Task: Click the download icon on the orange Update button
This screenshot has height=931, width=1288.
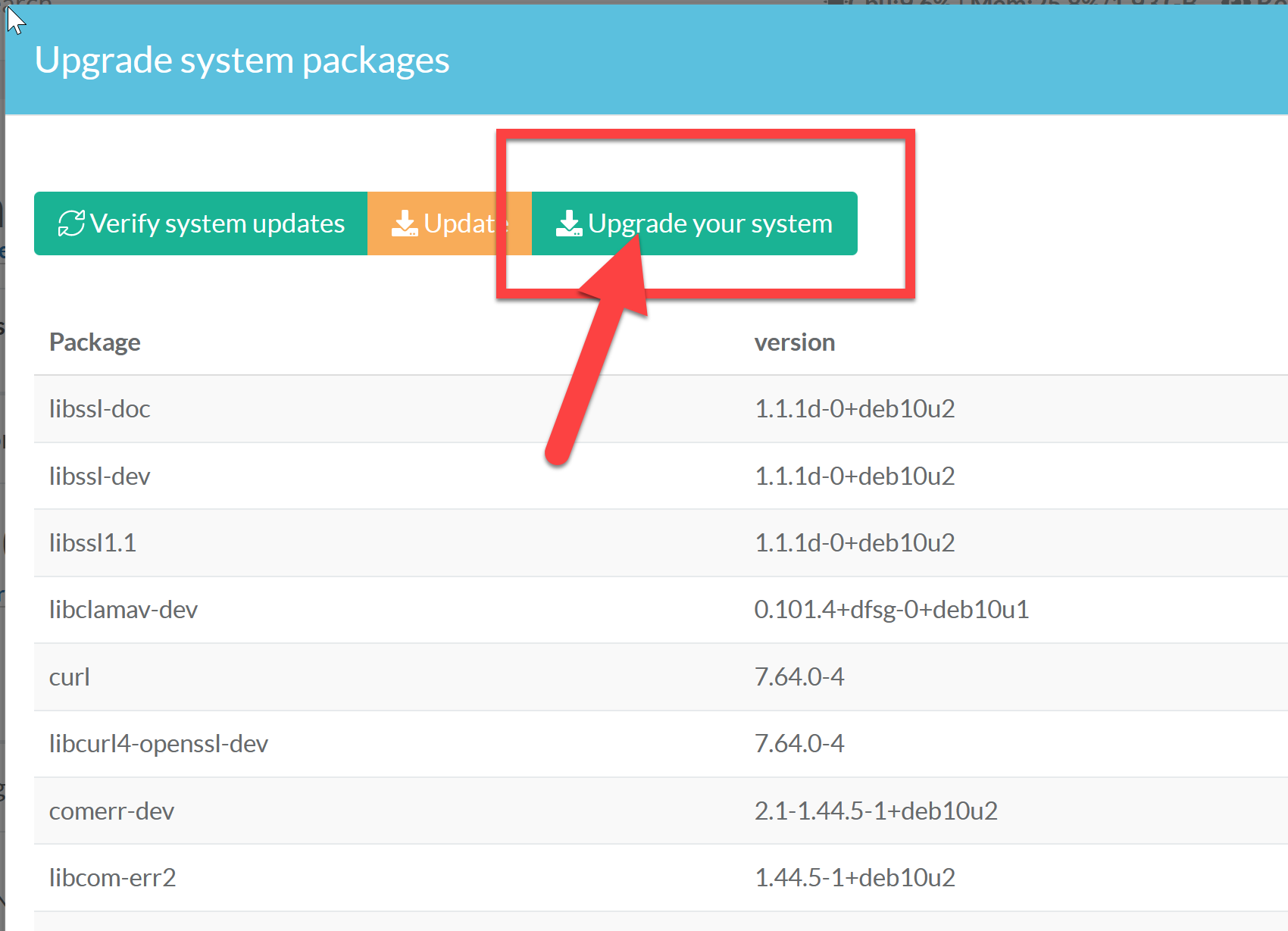Action: [405, 223]
